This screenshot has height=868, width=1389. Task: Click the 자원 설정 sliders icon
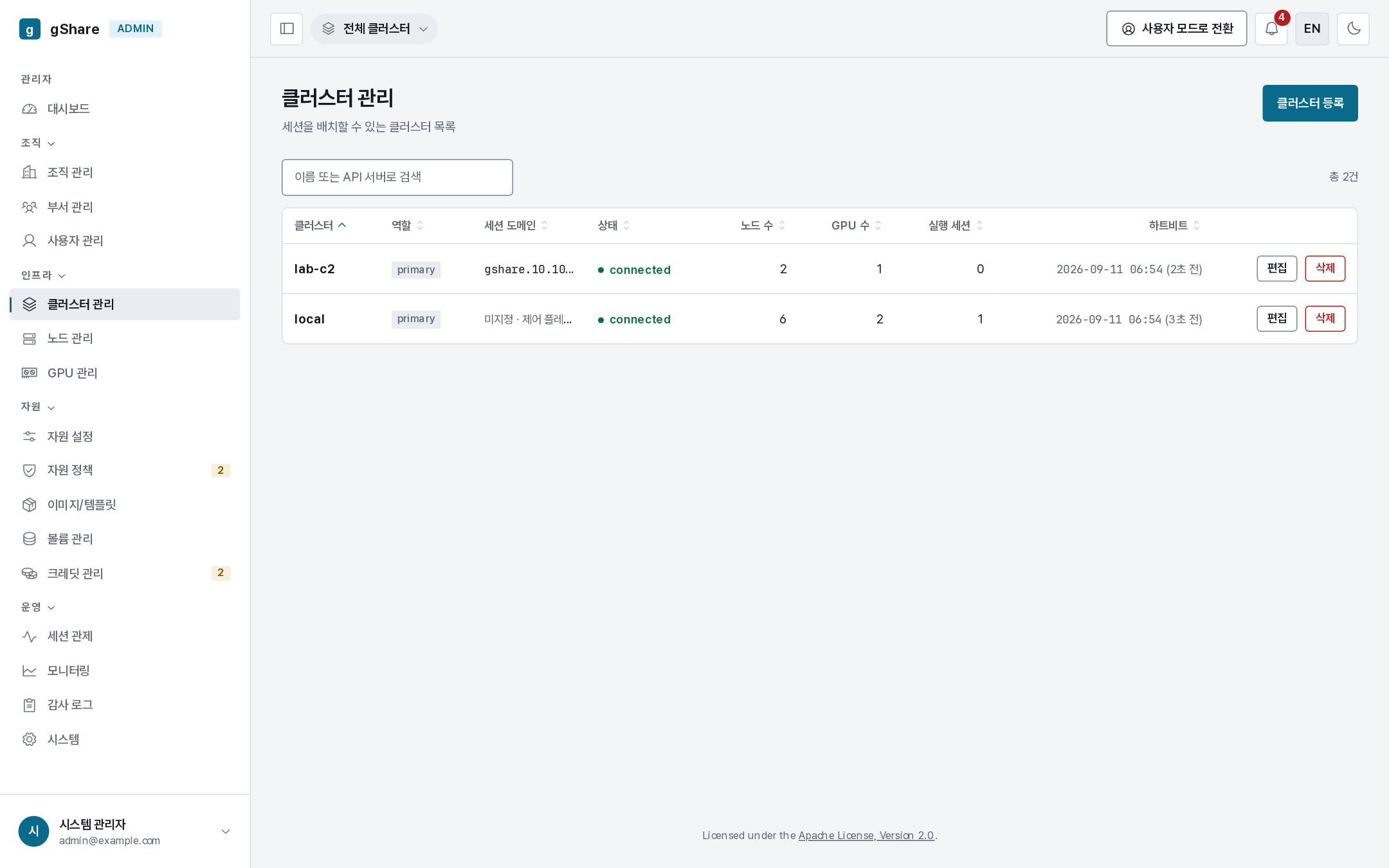tap(30, 437)
